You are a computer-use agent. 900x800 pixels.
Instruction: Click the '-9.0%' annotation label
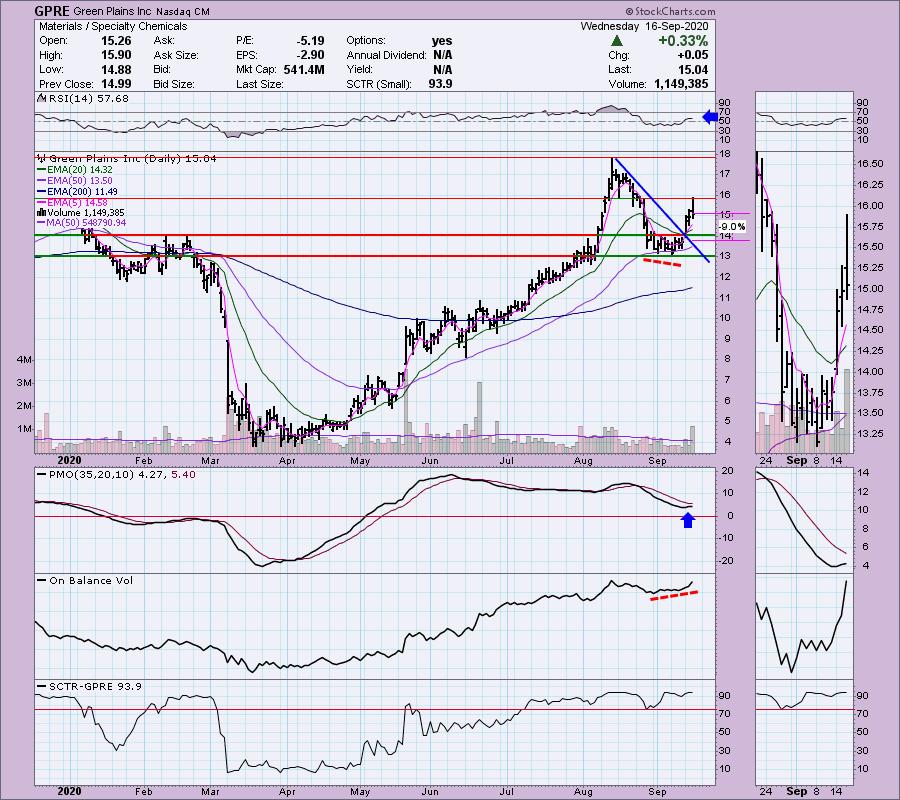(732, 227)
